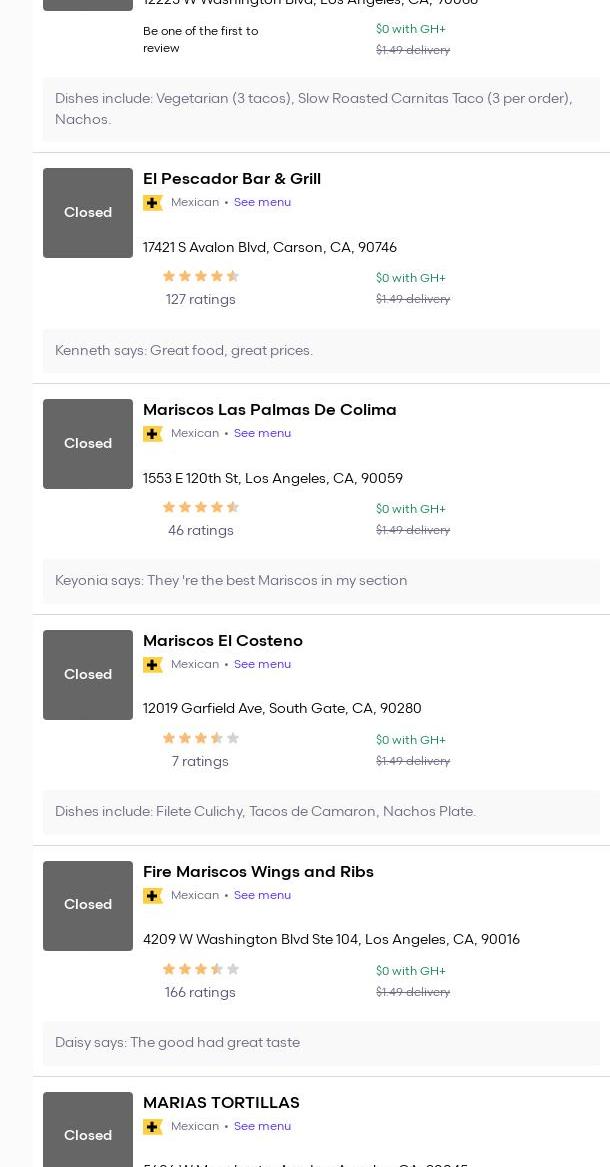
Task: Open See menu for MARIAS TORTILLAS
Action: pos(262,1127)
